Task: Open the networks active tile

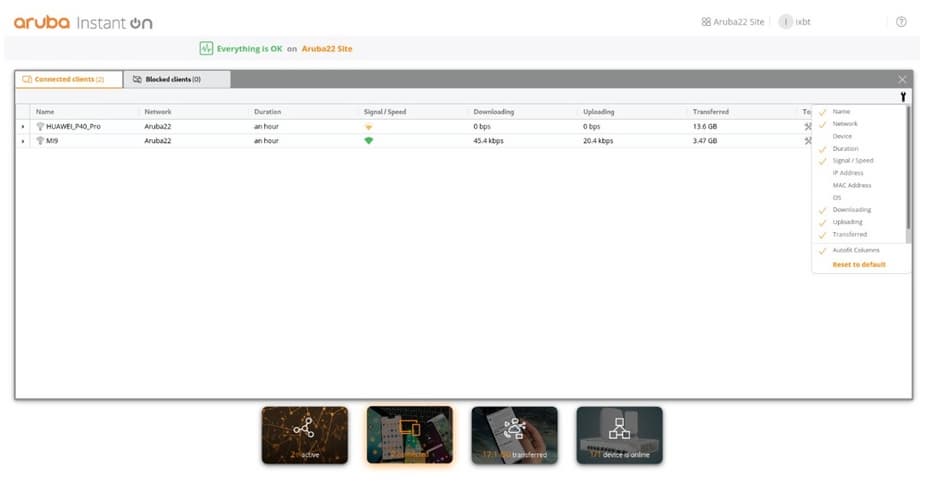Action: (305, 436)
